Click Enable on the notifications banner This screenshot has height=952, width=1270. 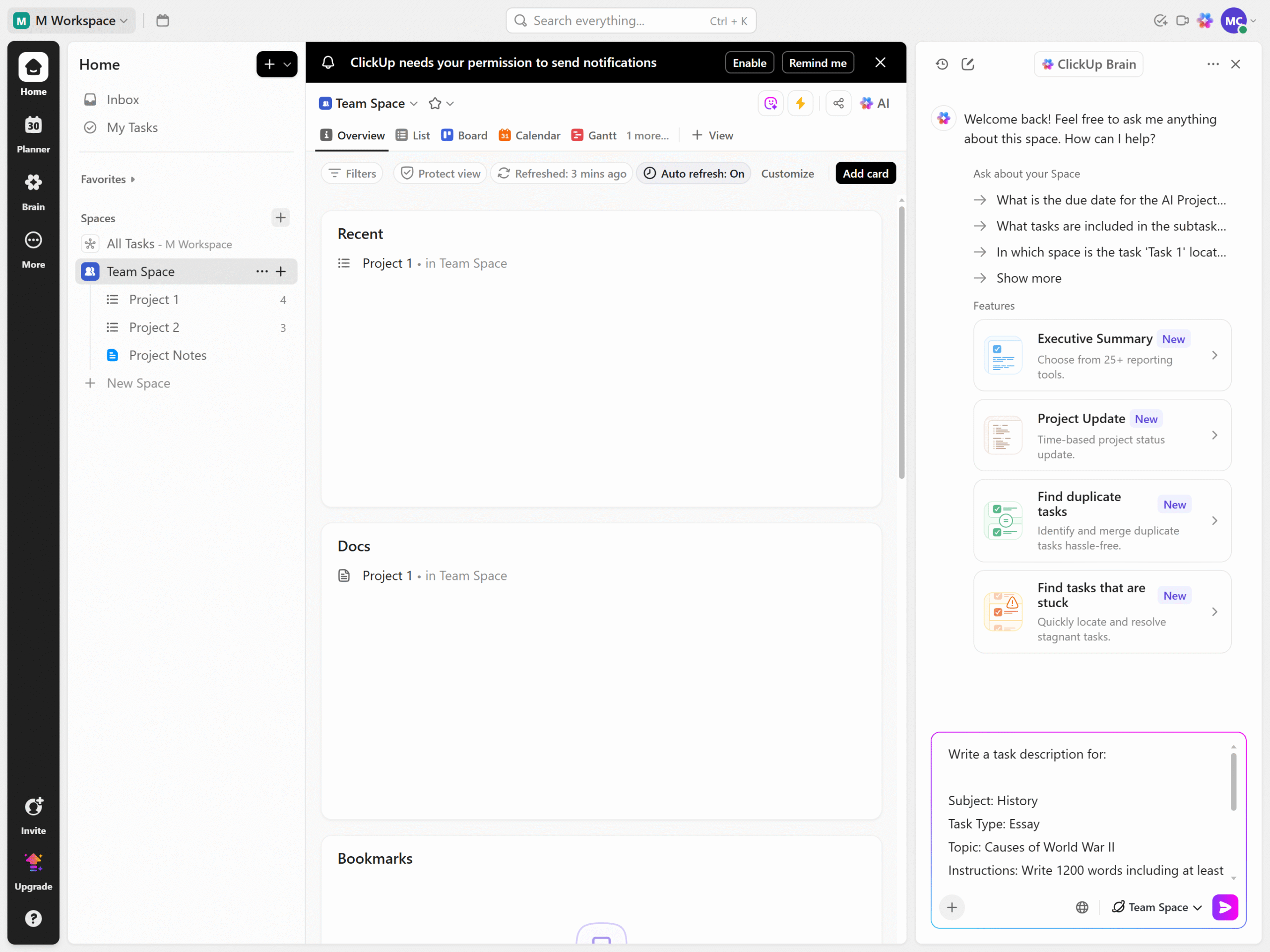(x=749, y=63)
